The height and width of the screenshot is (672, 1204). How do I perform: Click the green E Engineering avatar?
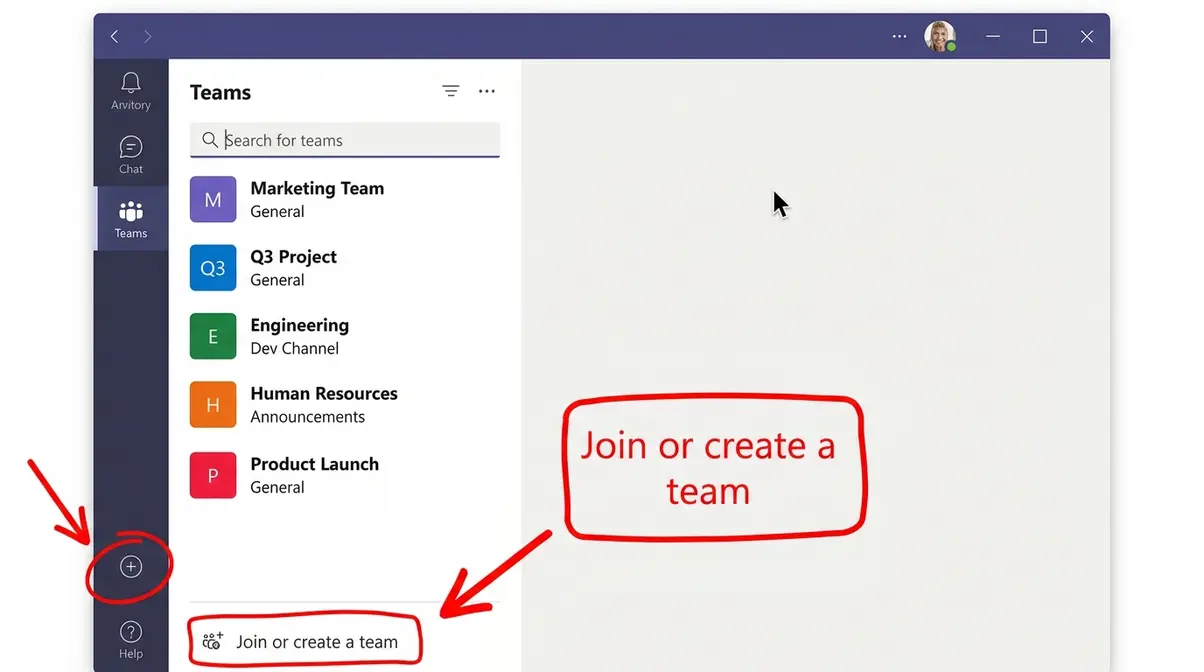pos(213,336)
